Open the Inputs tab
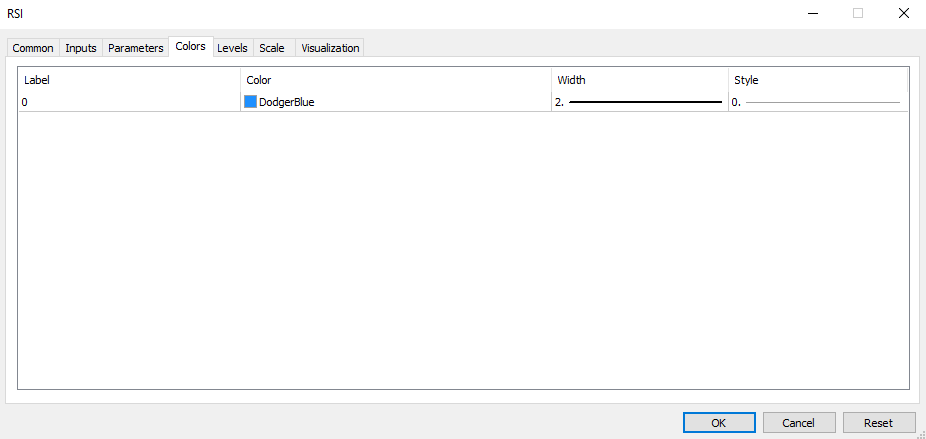 [x=81, y=48]
